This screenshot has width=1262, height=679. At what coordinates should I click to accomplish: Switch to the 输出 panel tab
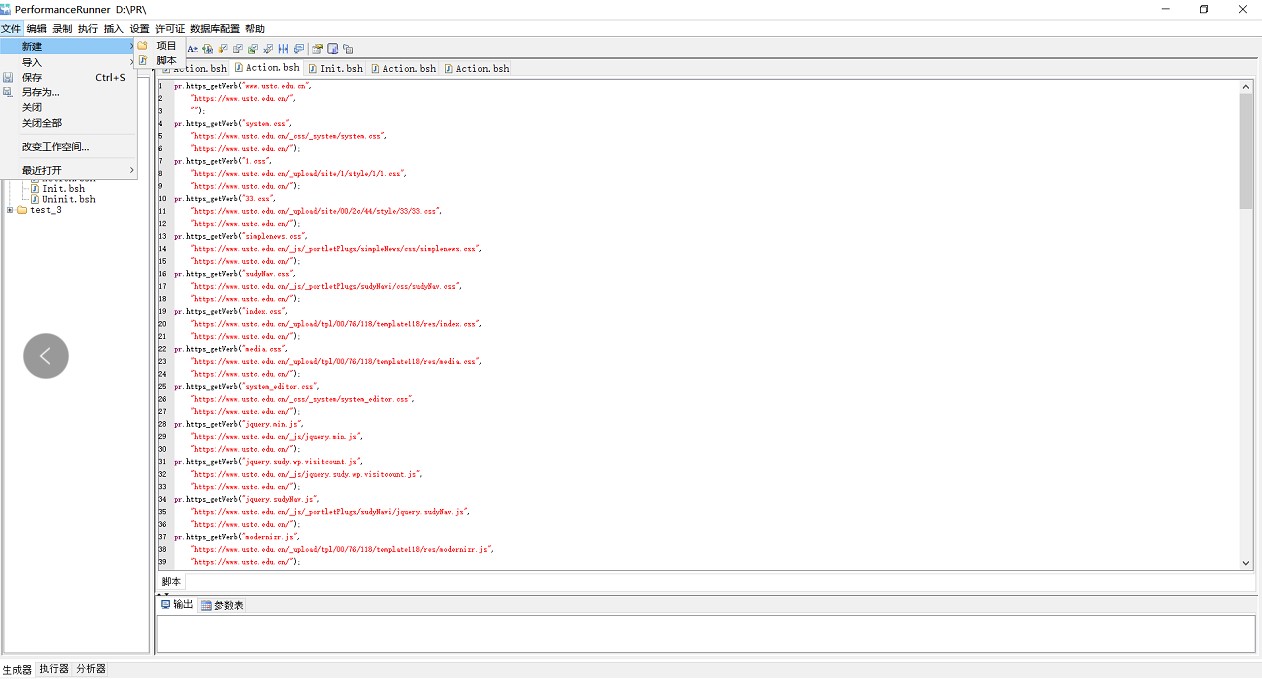[177, 605]
